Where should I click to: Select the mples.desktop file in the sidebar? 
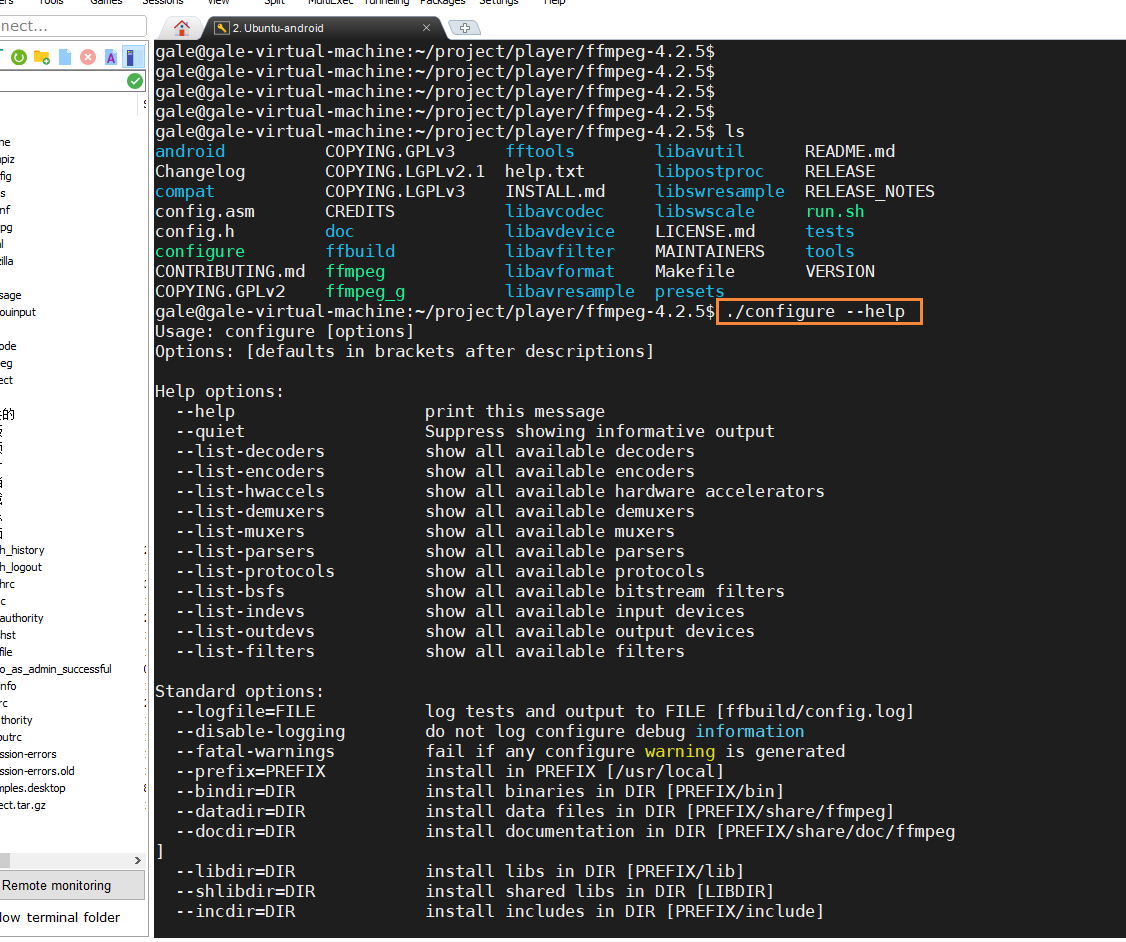[32, 788]
